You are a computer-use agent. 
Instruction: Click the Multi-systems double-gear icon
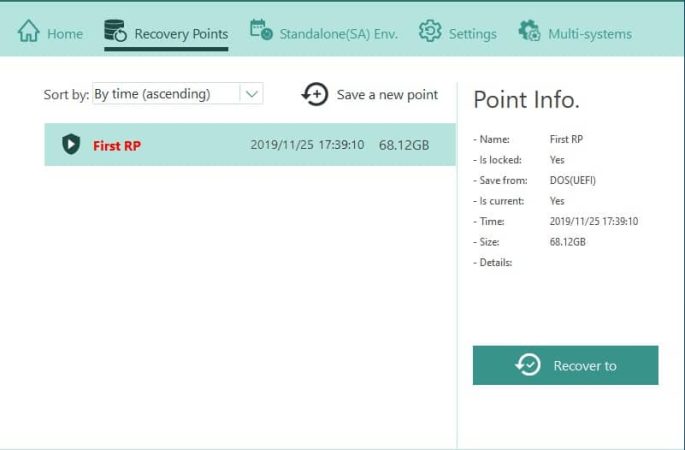pyautogui.click(x=529, y=32)
